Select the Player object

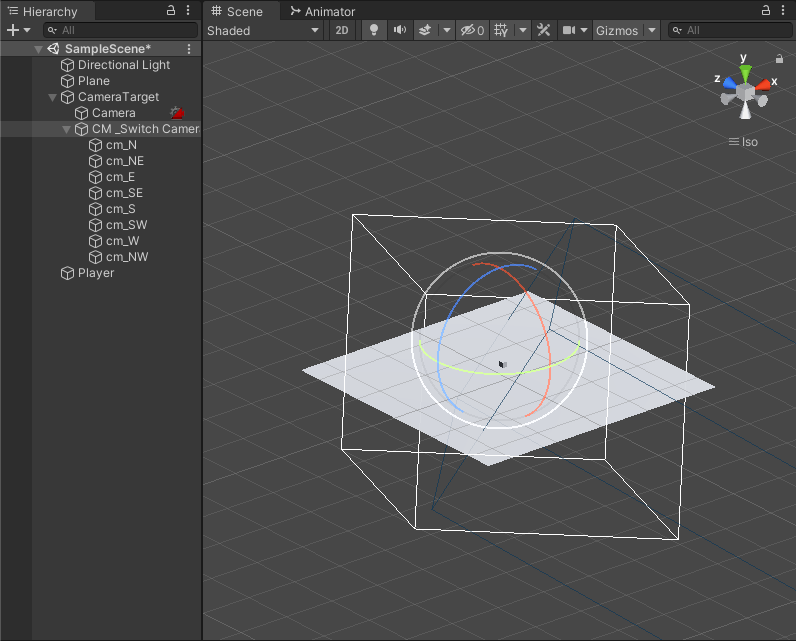pos(95,273)
